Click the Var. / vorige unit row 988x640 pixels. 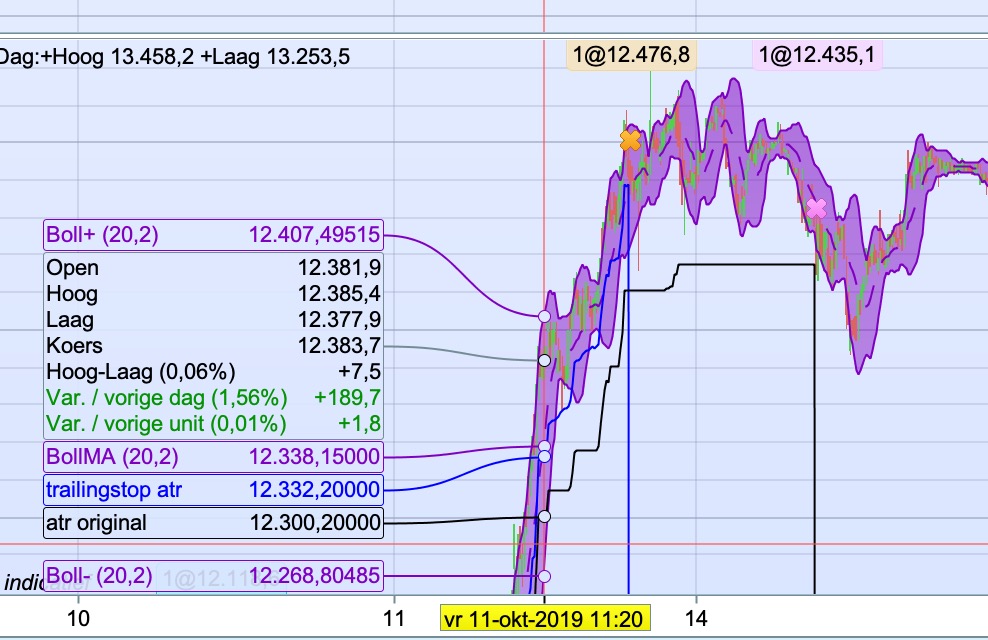213,423
